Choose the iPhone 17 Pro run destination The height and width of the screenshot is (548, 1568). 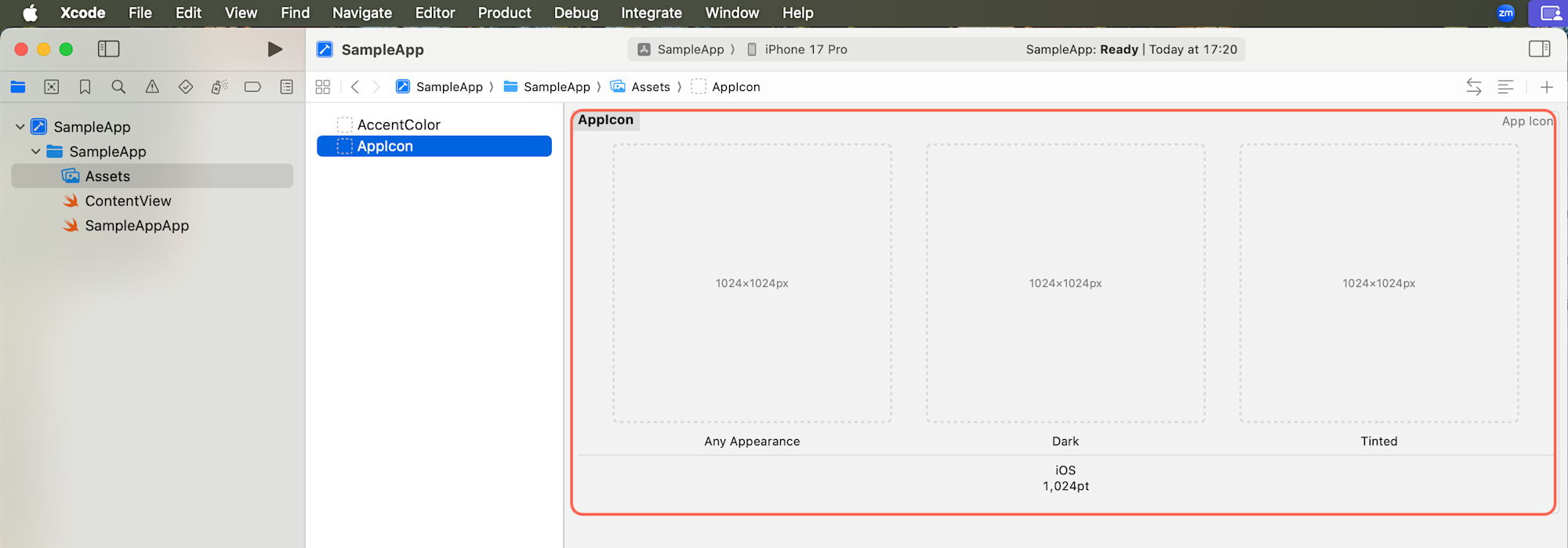pyautogui.click(x=797, y=49)
